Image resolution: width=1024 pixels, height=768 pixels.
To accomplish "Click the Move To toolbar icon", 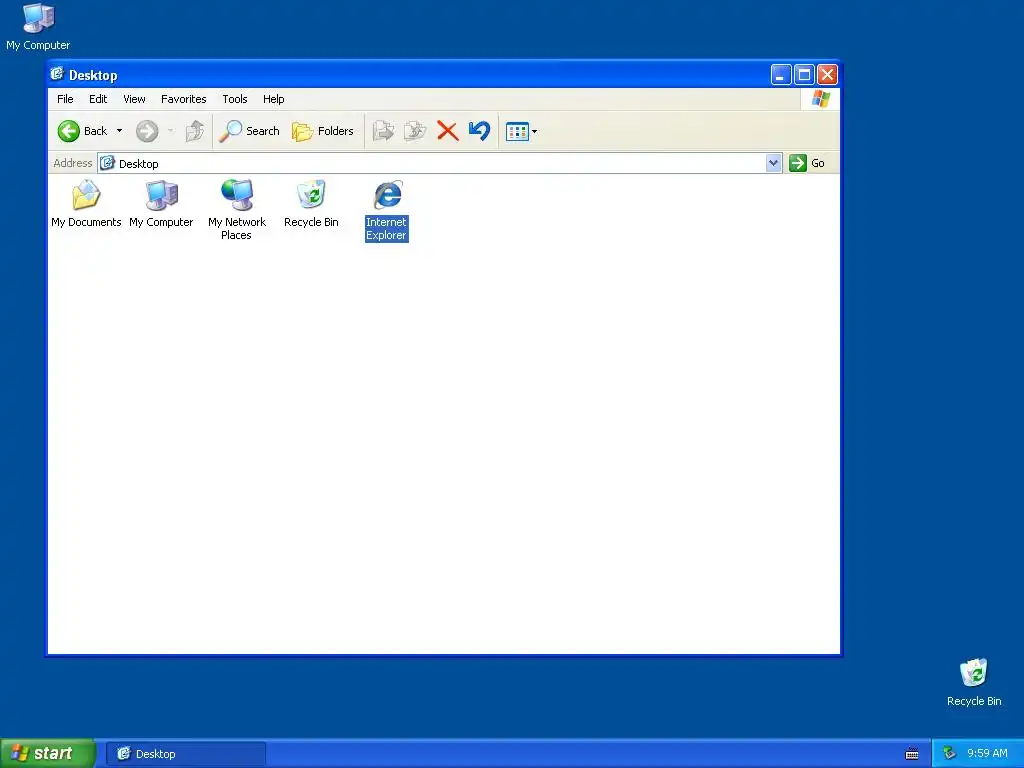I will pos(383,131).
